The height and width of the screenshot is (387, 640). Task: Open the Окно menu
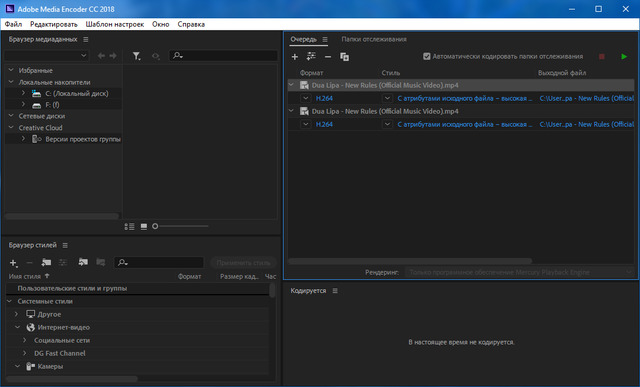tap(161, 24)
